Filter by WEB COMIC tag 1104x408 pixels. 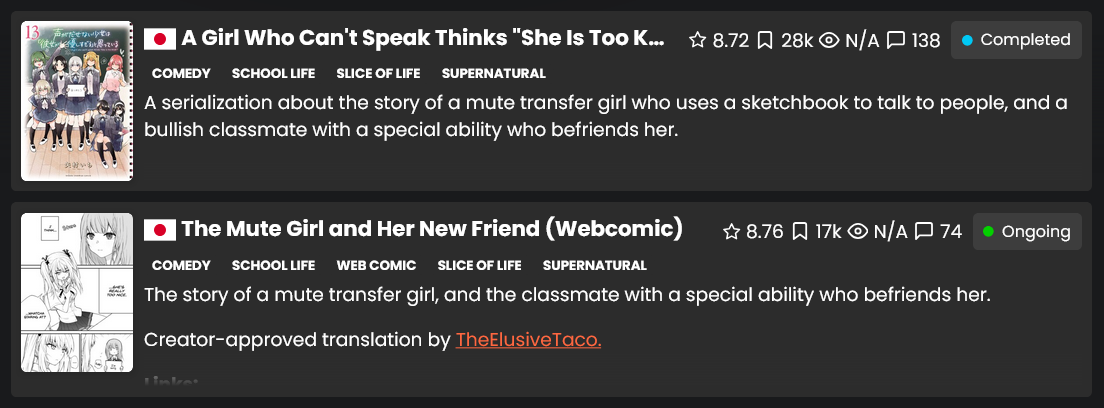[x=376, y=266]
